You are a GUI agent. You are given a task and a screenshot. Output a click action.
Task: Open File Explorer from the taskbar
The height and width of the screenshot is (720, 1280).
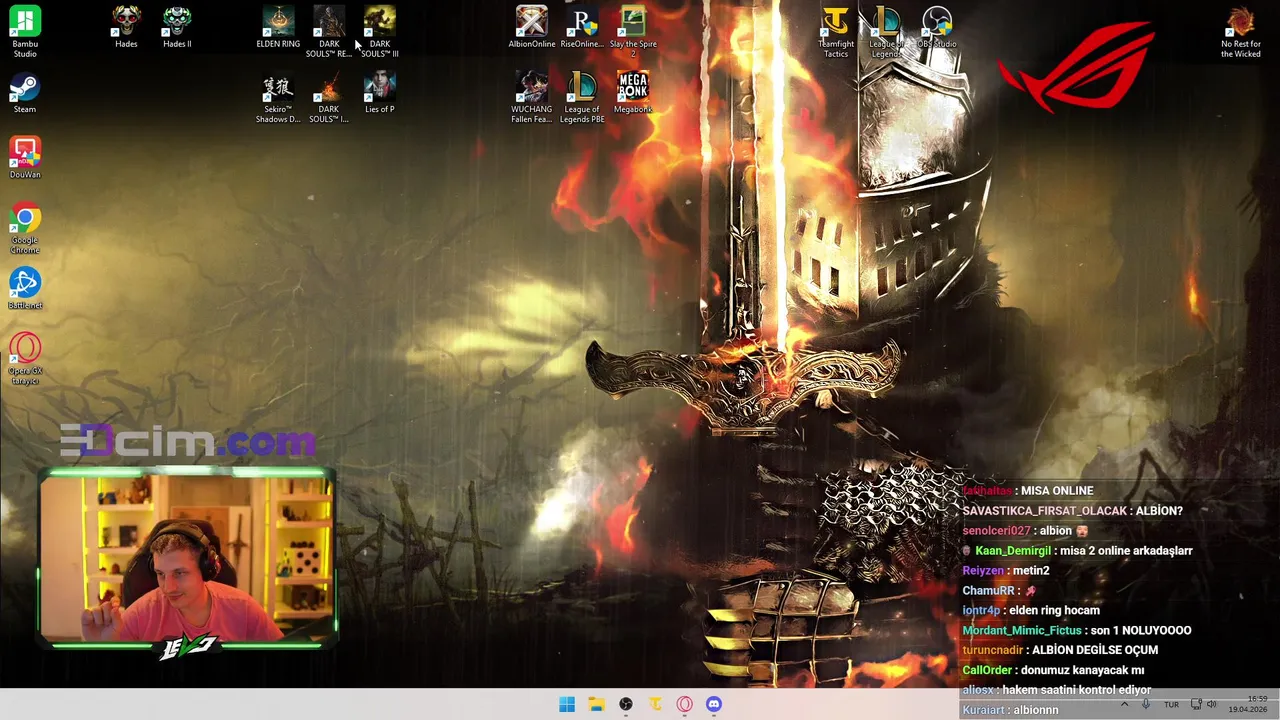click(596, 705)
